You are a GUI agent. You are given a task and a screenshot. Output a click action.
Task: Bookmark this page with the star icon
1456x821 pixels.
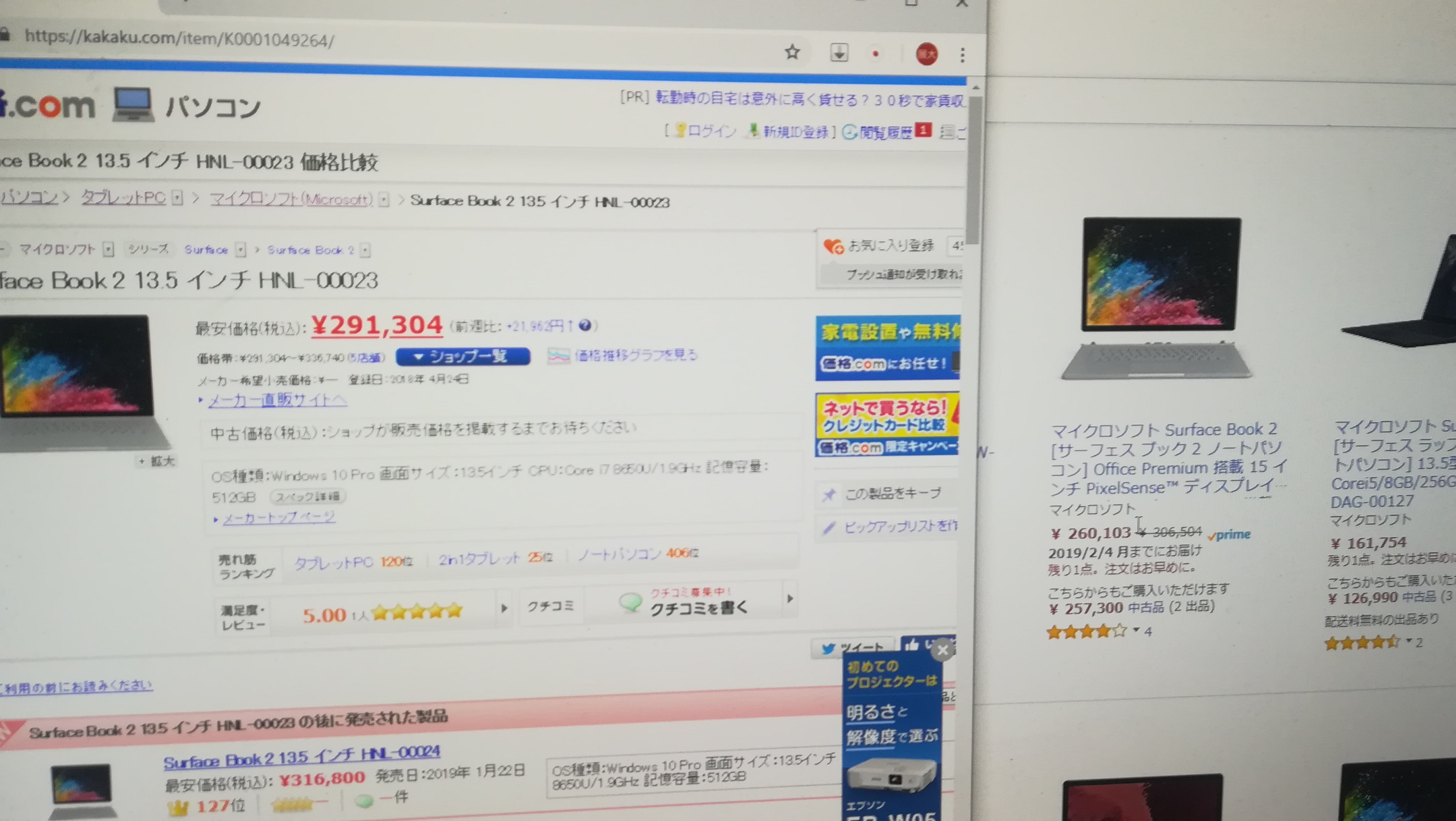(x=792, y=53)
